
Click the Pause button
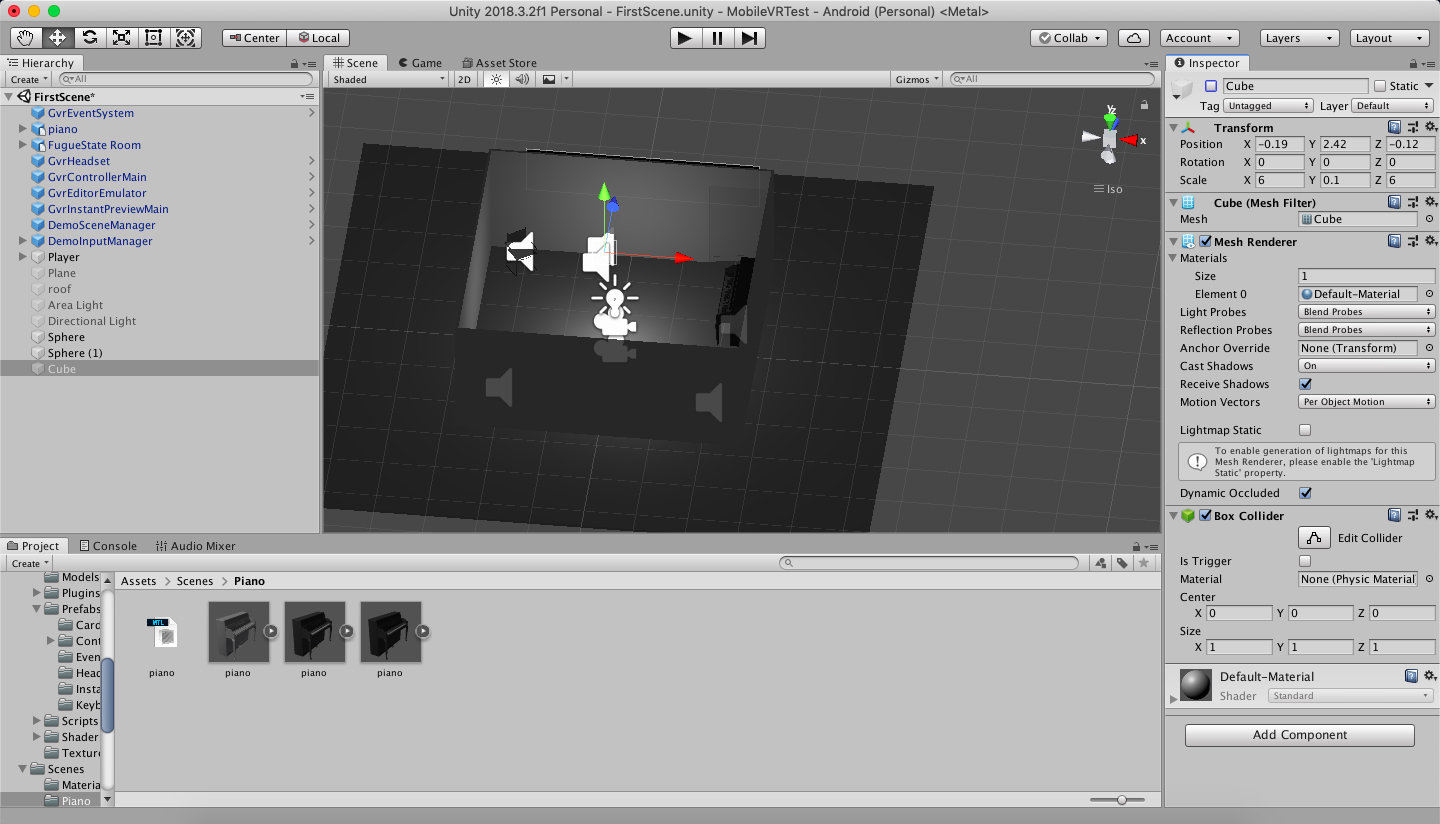[x=717, y=38]
